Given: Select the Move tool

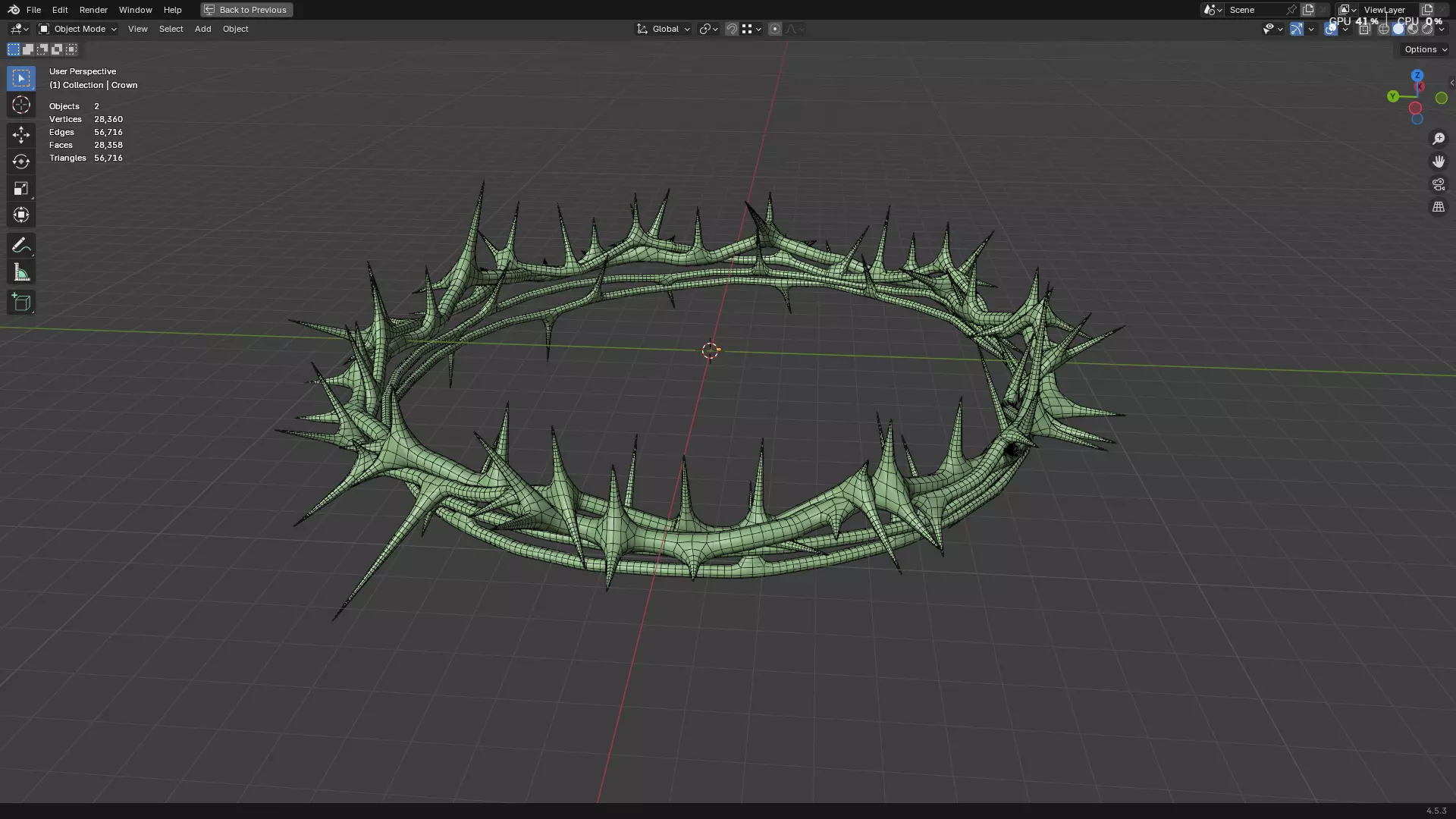Looking at the screenshot, I should point(21,135).
